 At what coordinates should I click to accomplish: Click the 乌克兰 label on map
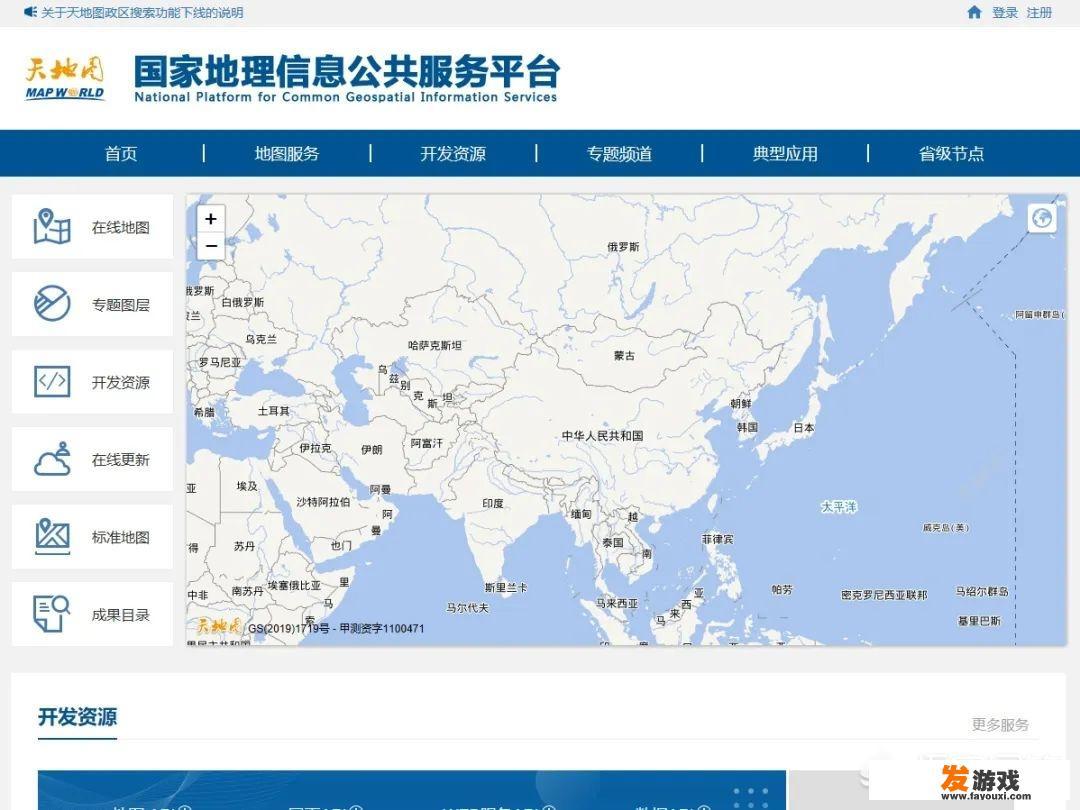(261, 339)
